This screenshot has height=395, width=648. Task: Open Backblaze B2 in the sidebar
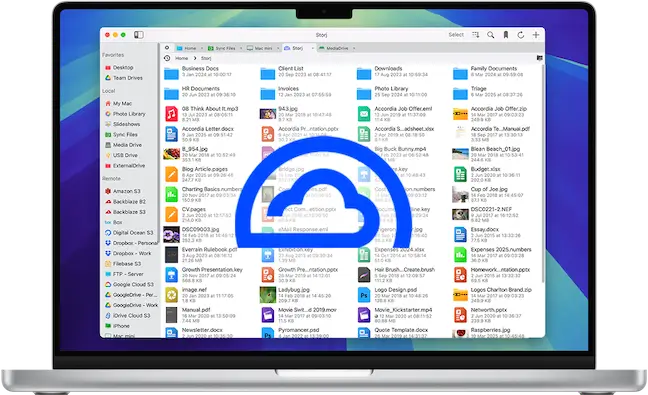pos(125,202)
